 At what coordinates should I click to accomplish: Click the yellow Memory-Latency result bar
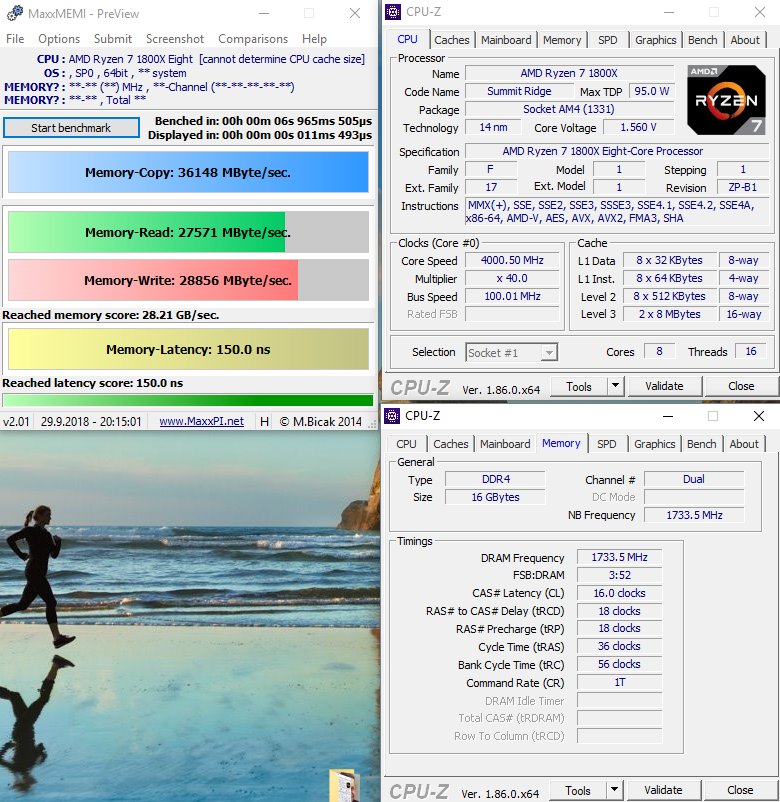[x=188, y=349]
